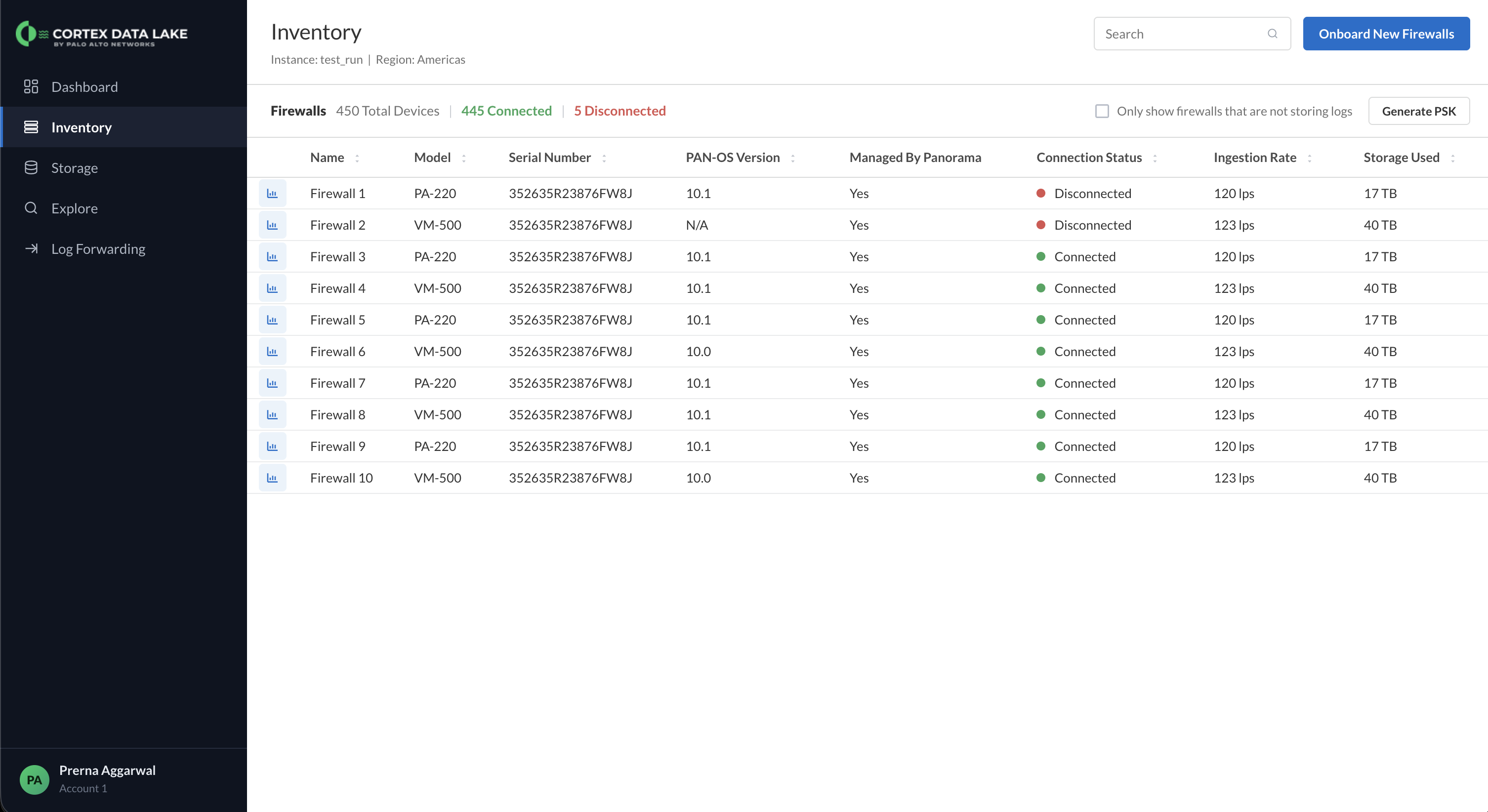Open chart icon for Firewall 9
Viewport: 1488px width, 812px height.
(x=272, y=447)
